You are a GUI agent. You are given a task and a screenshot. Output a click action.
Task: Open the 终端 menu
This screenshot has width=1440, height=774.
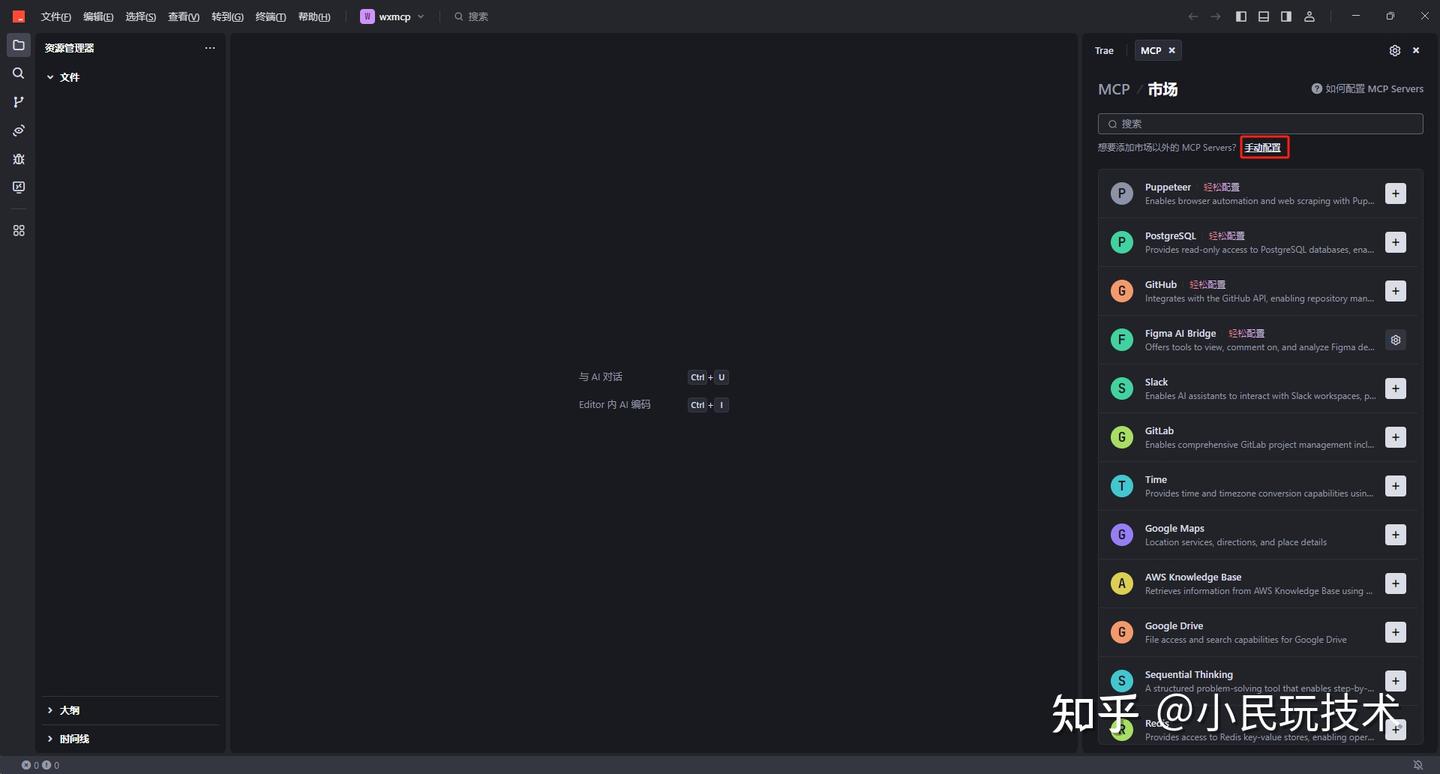coord(268,16)
